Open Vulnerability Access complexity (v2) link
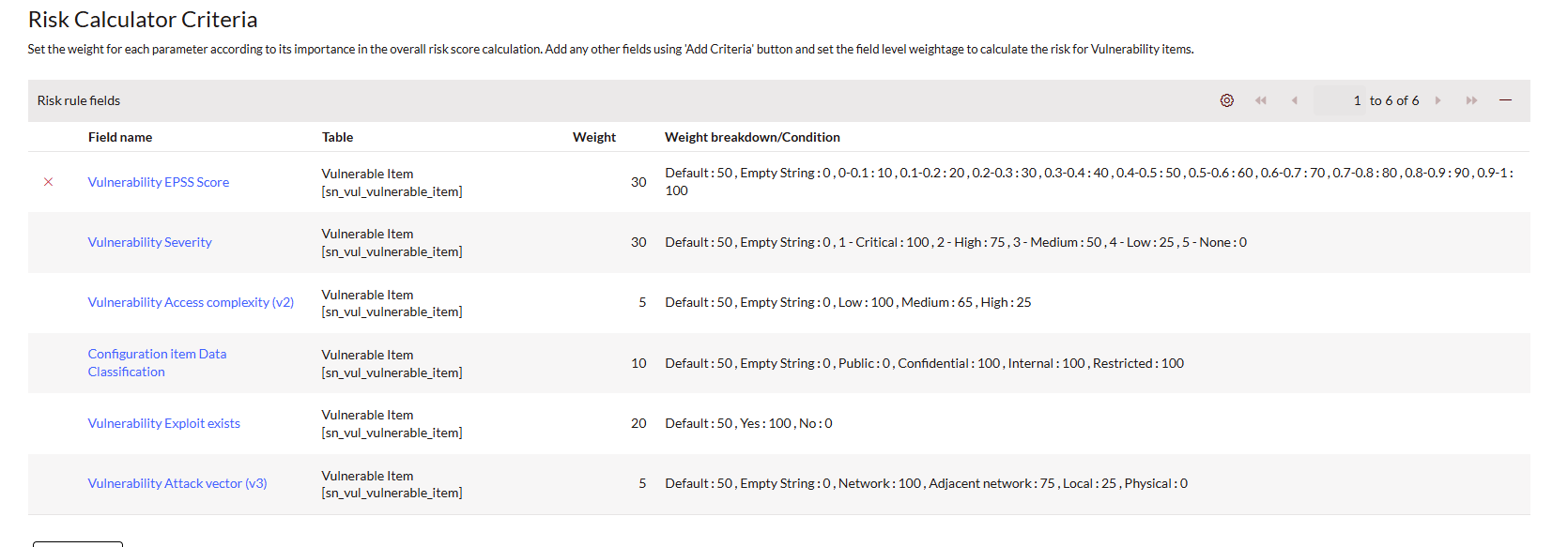 tap(191, 302)
